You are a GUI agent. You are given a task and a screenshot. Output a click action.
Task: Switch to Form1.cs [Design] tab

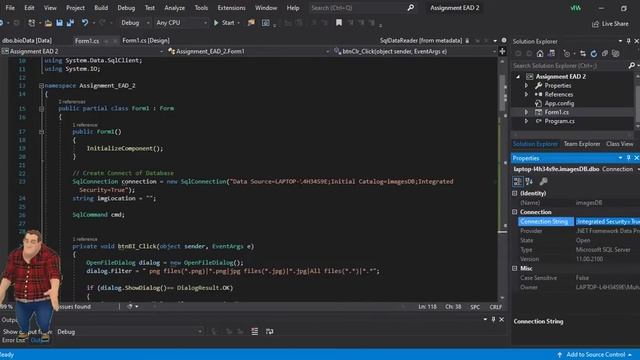click(x=146, y=40)
